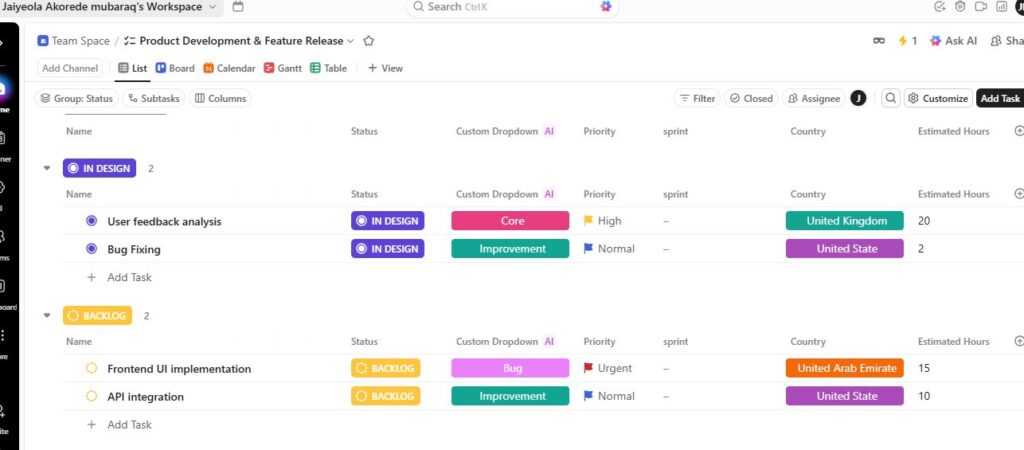Viewport: 1024px width, 450px height.
Task: Open BACKLOG status for API integration
Action: pyautogui.click(x=385, y=396)
